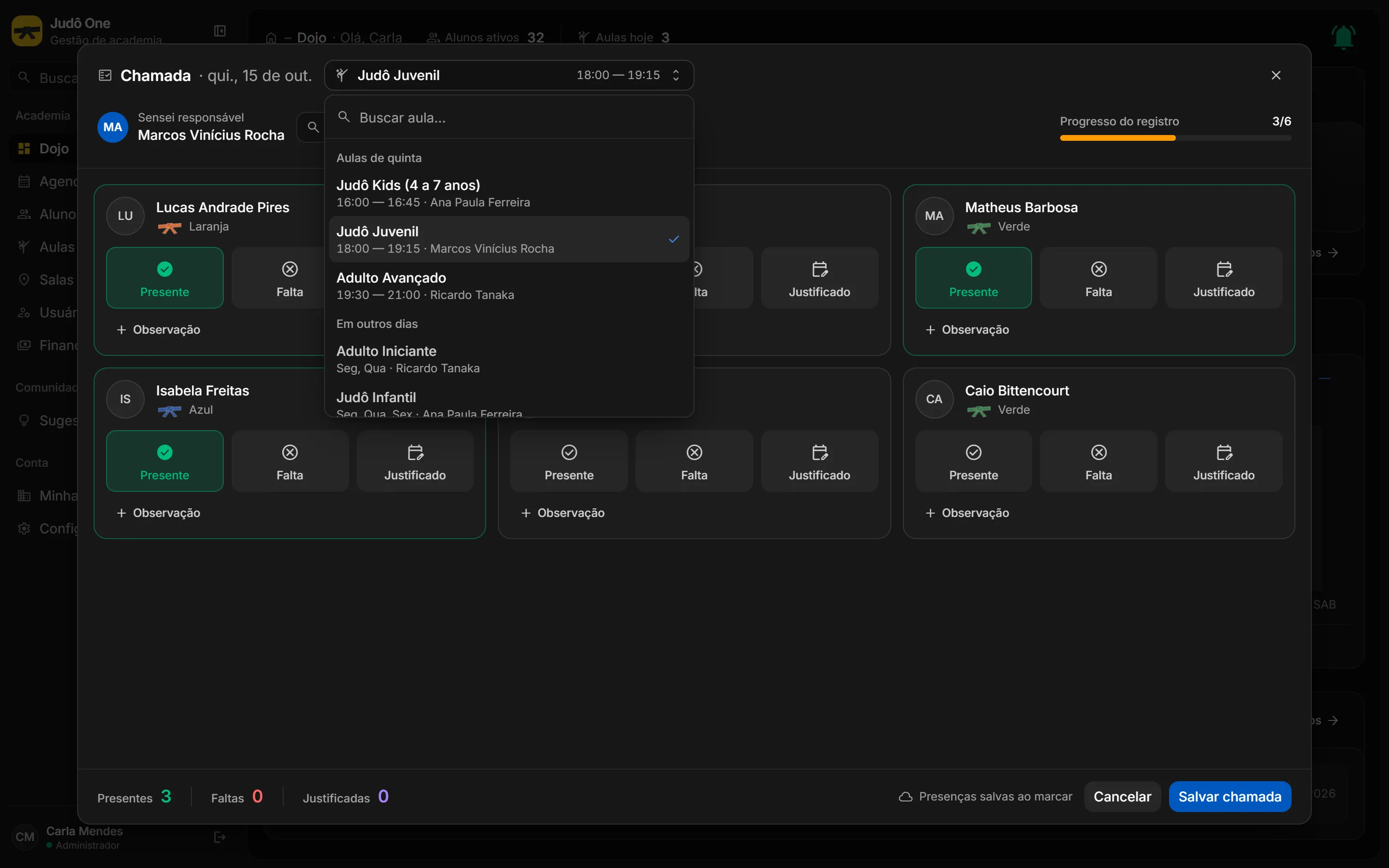The width and height of the screenshot is (1389, 868).
Task: Collapse the sidebar panel icon
Action: tap(220, 31)
